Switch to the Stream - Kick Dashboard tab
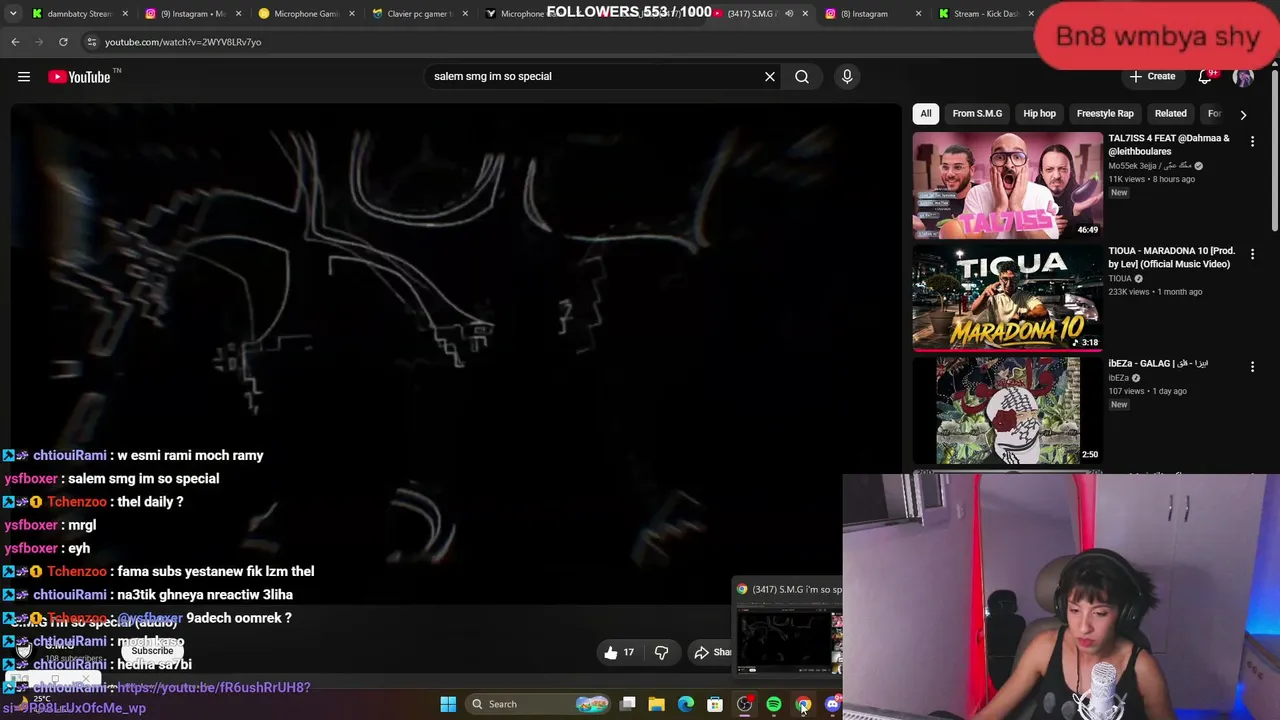1280x720 pixels. tap(980, 14)
